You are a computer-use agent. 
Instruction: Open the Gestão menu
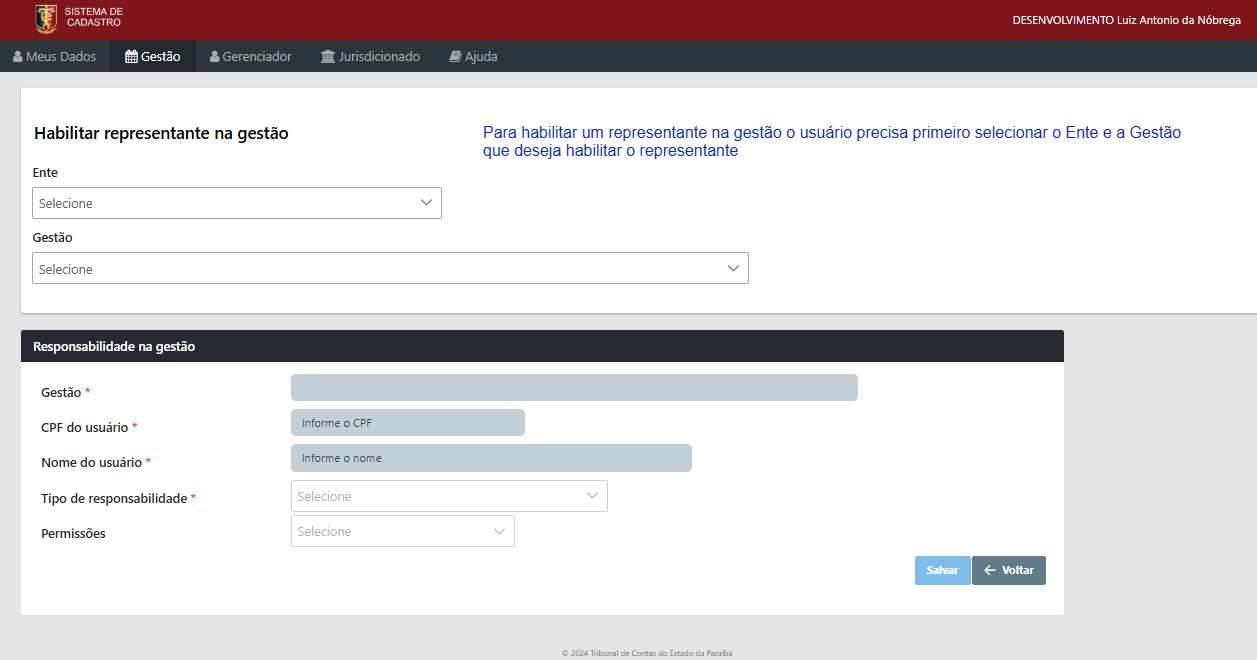153,57
